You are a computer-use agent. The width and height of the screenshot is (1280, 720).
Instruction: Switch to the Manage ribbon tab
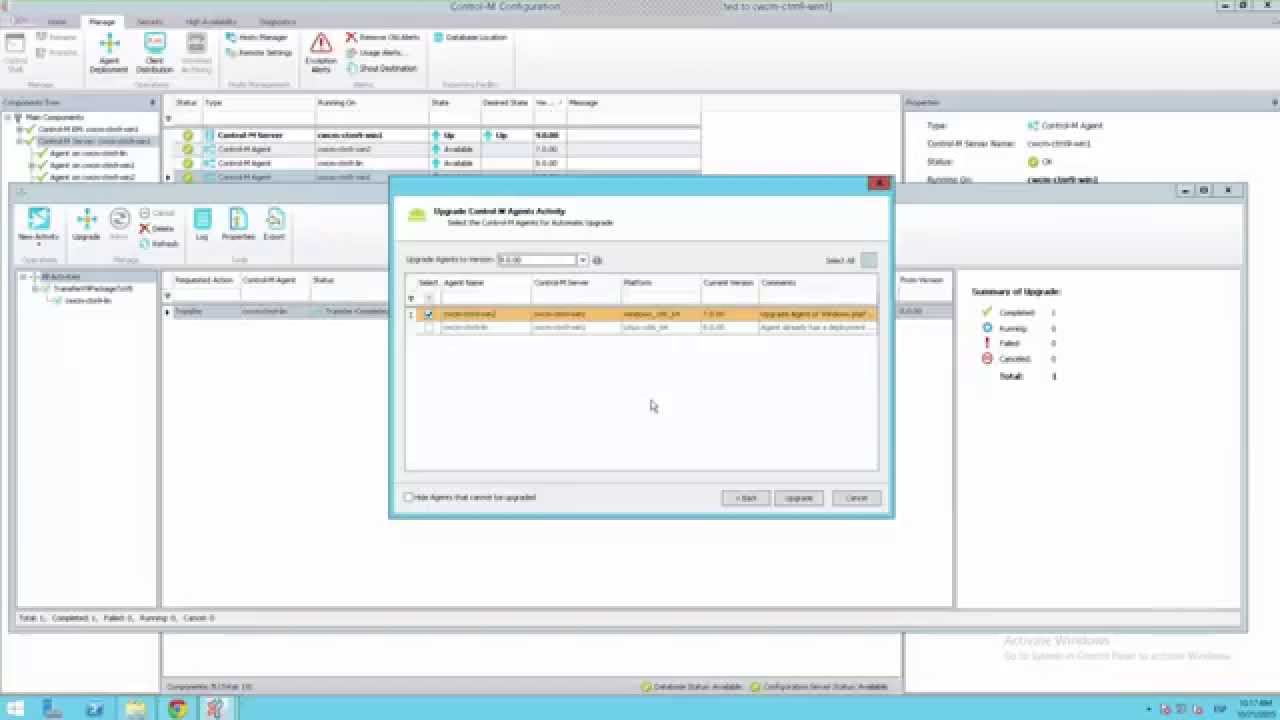point(102,21)
